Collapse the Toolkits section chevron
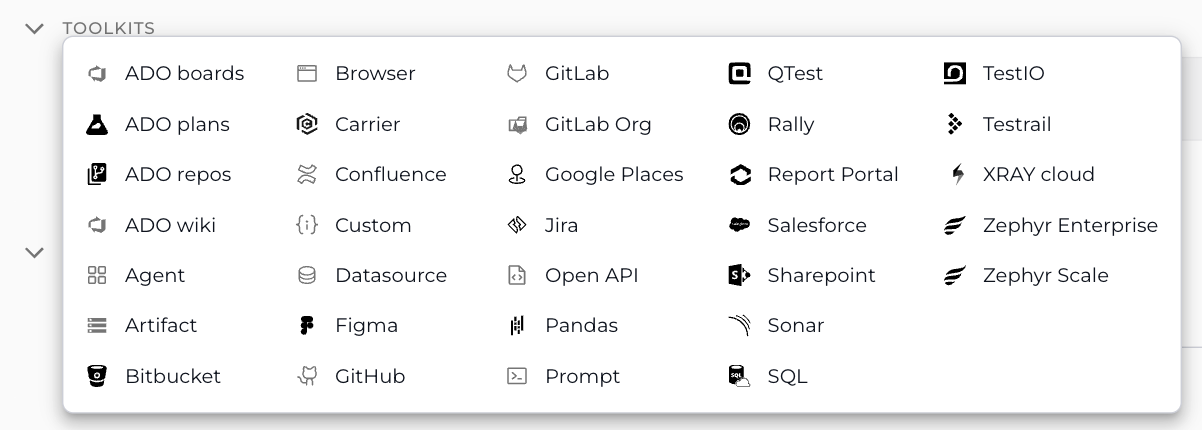 [35, 28]
